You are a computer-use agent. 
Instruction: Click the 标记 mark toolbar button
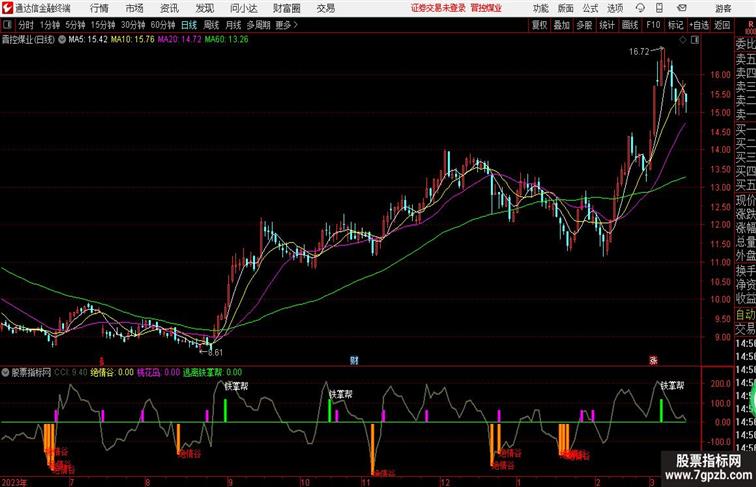point(675,25)
